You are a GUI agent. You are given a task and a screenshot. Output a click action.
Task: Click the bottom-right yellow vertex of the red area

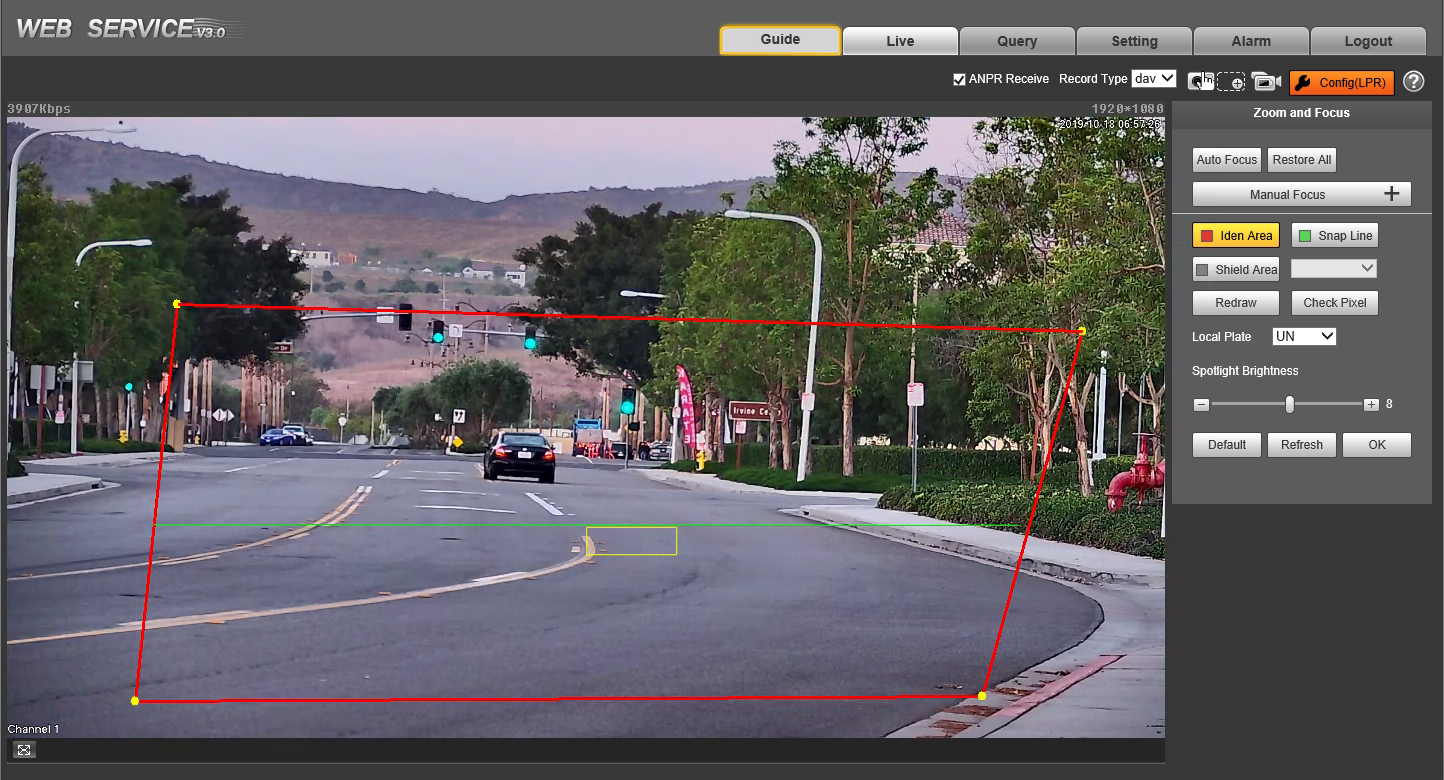click(x=982, y=696)
